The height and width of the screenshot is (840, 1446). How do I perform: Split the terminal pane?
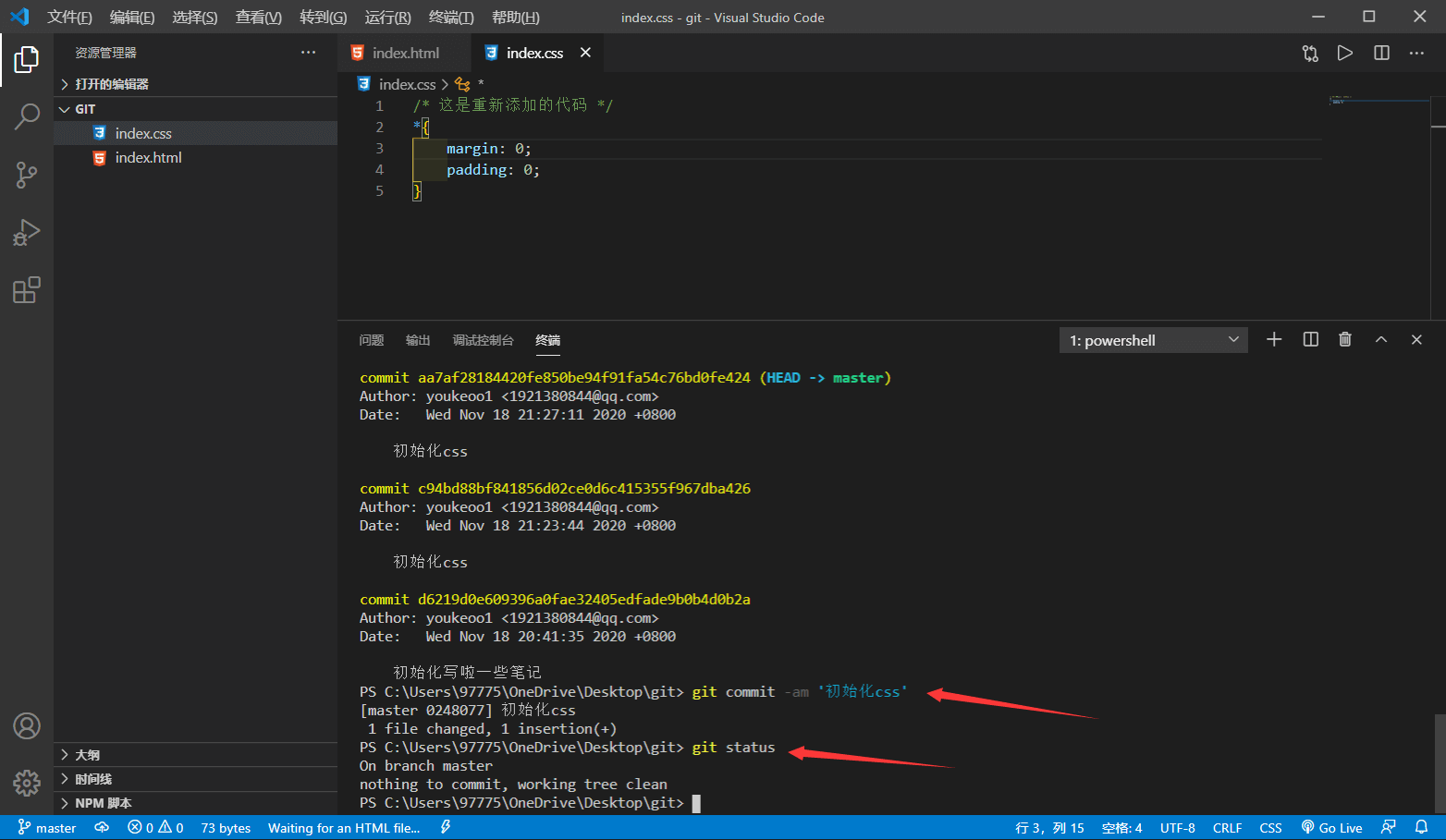click(1310, 339)
